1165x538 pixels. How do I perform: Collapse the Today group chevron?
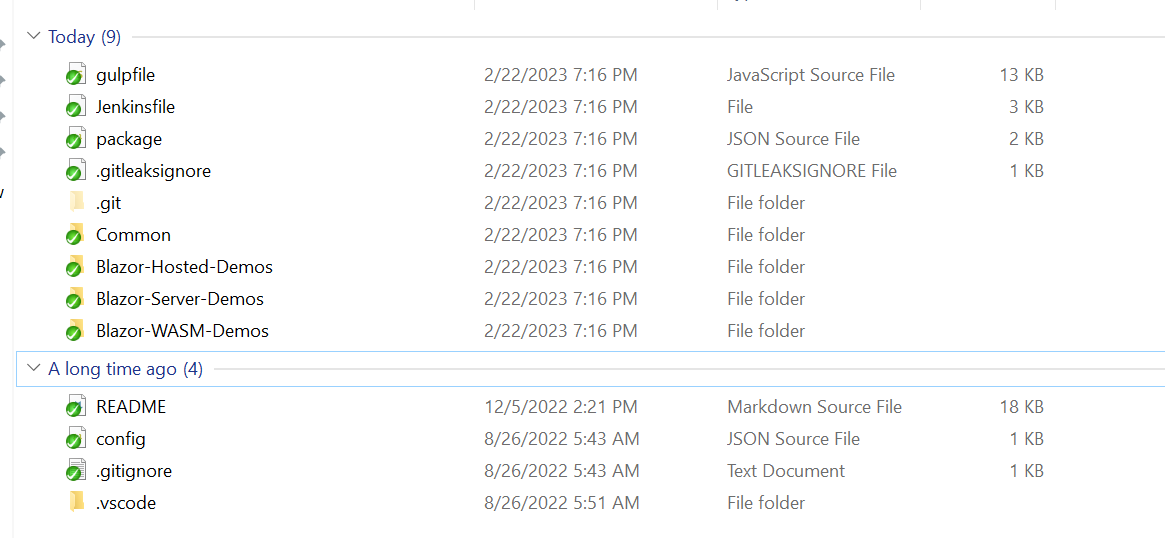32,37
